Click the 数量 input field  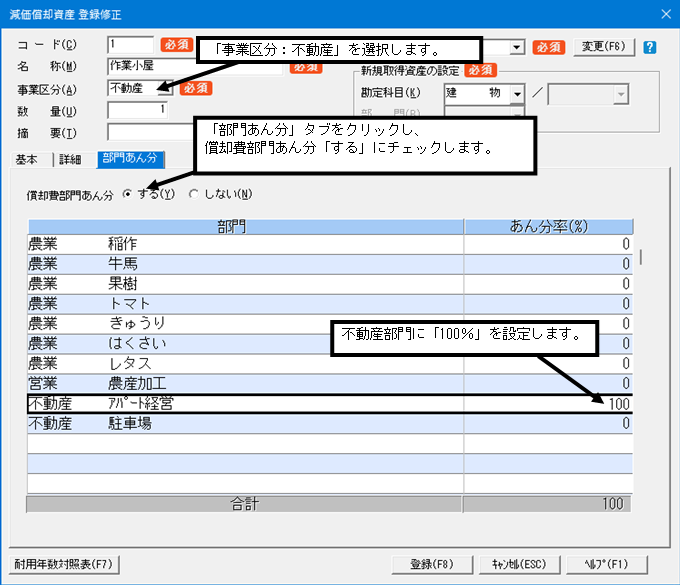tap(137, 110)
